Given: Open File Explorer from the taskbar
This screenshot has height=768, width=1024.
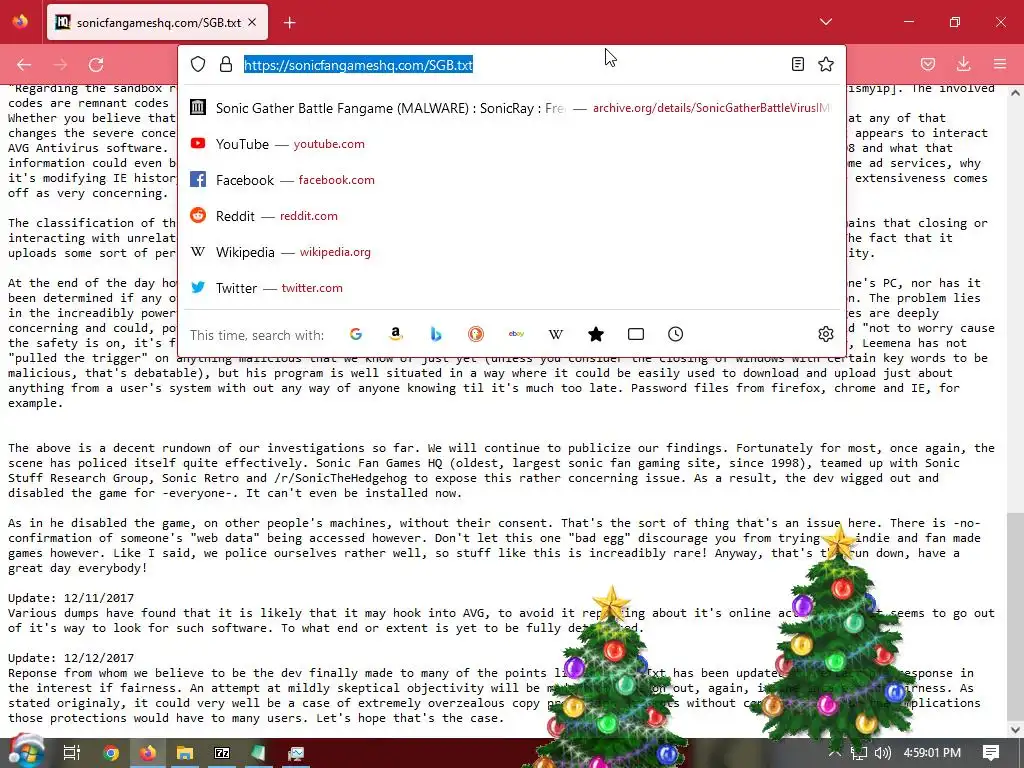Looking at the screenshot, I should [185, 753].
